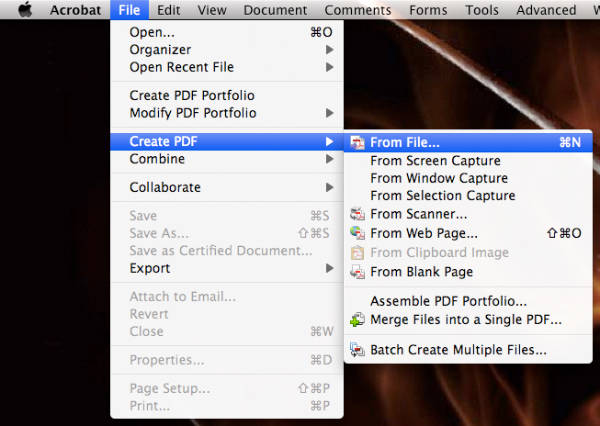The image size is (600, 426).
Task: Select the Export menu entry
Action: pyautogui.click(x=227, y=268)
